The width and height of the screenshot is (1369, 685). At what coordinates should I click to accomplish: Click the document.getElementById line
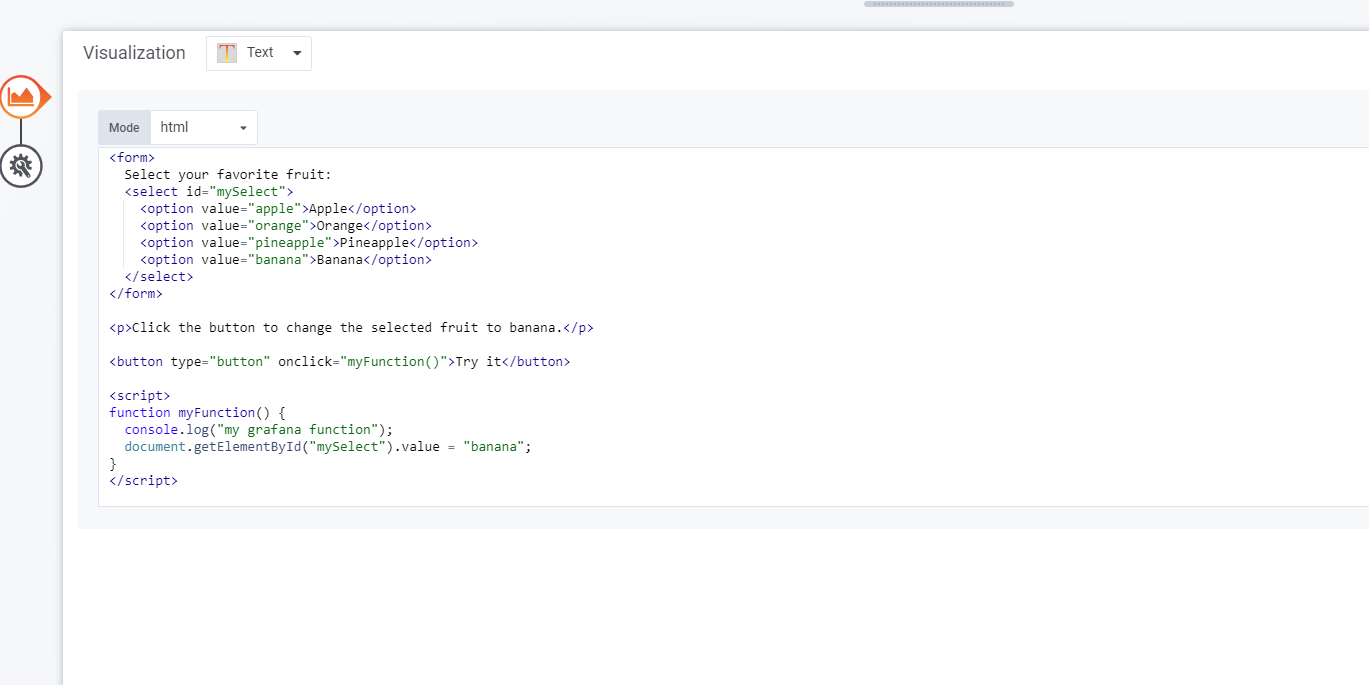click(328, 446)
